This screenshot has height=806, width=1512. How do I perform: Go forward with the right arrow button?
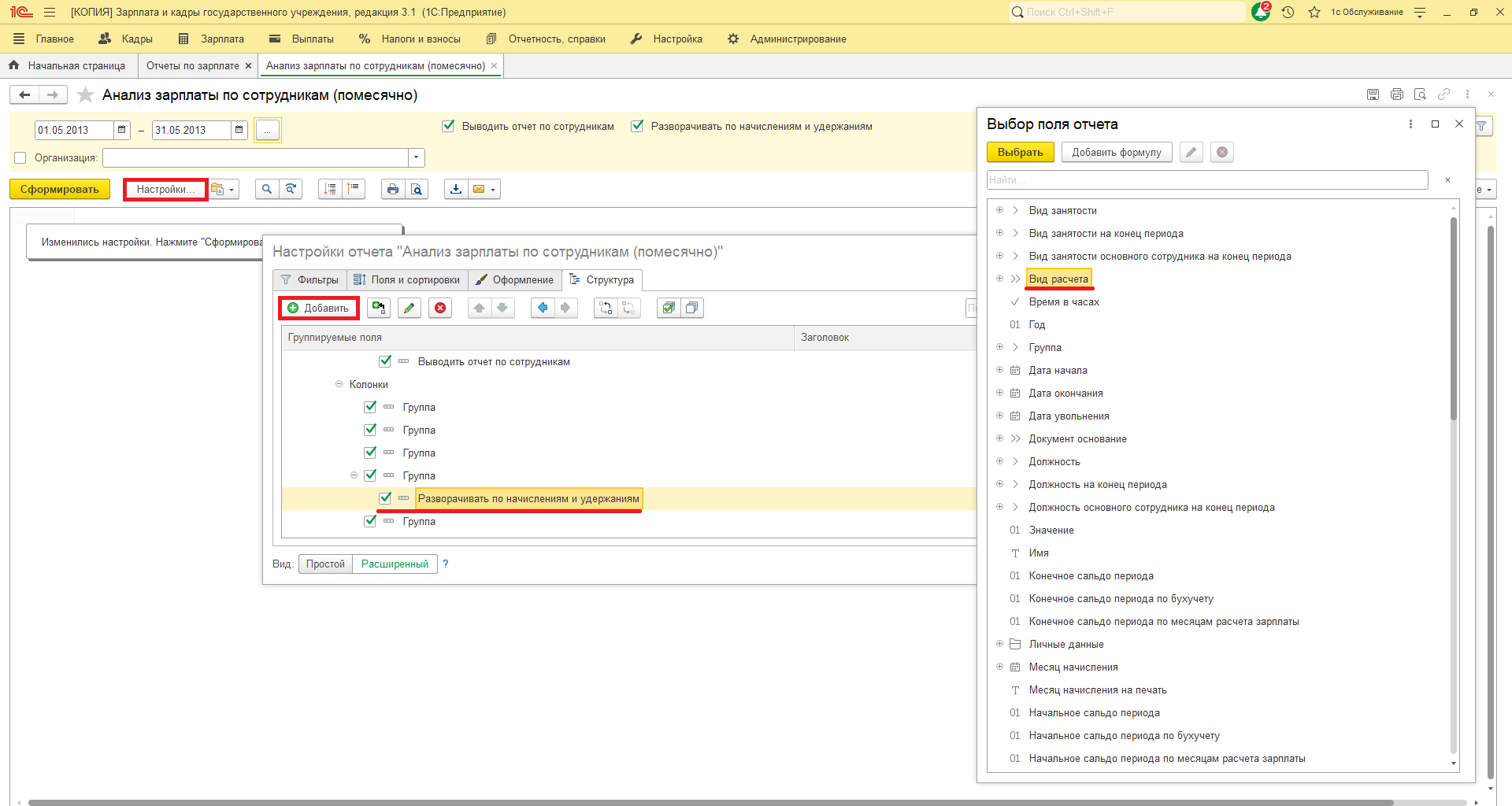click(53, 95)
